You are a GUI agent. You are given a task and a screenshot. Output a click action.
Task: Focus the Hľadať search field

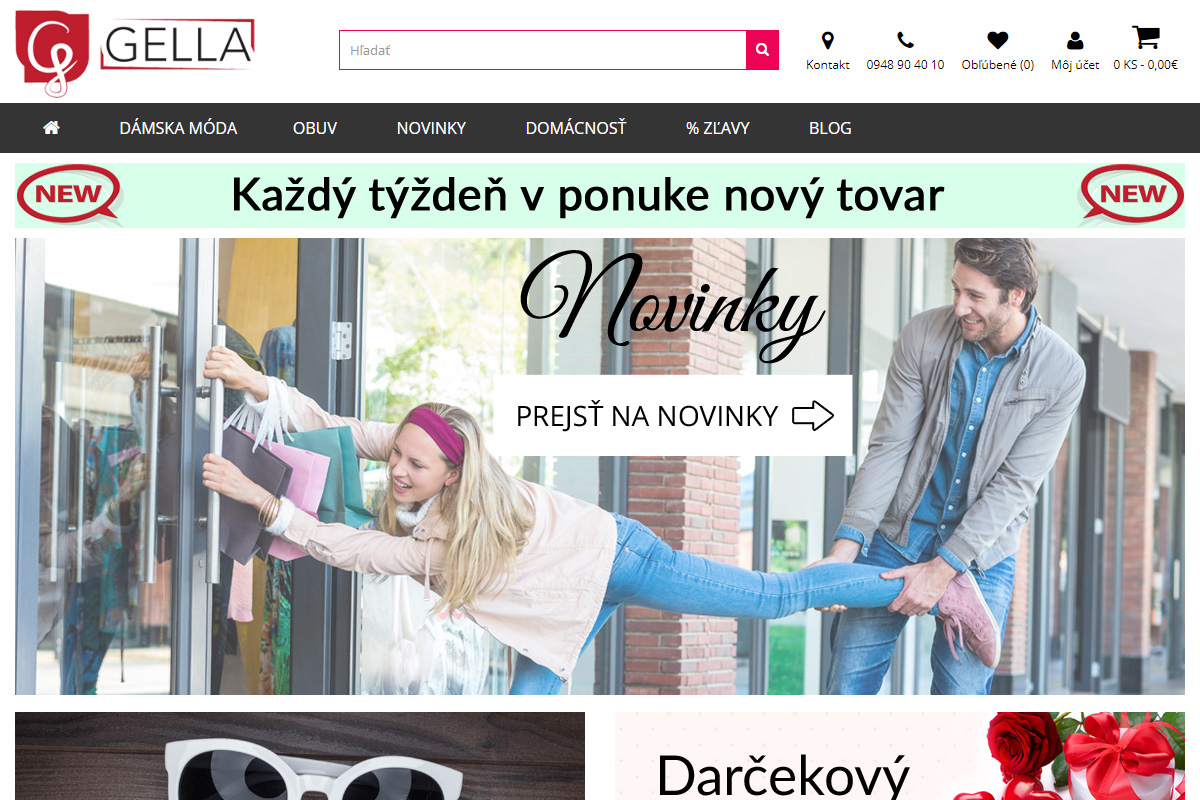coord(543,50)
